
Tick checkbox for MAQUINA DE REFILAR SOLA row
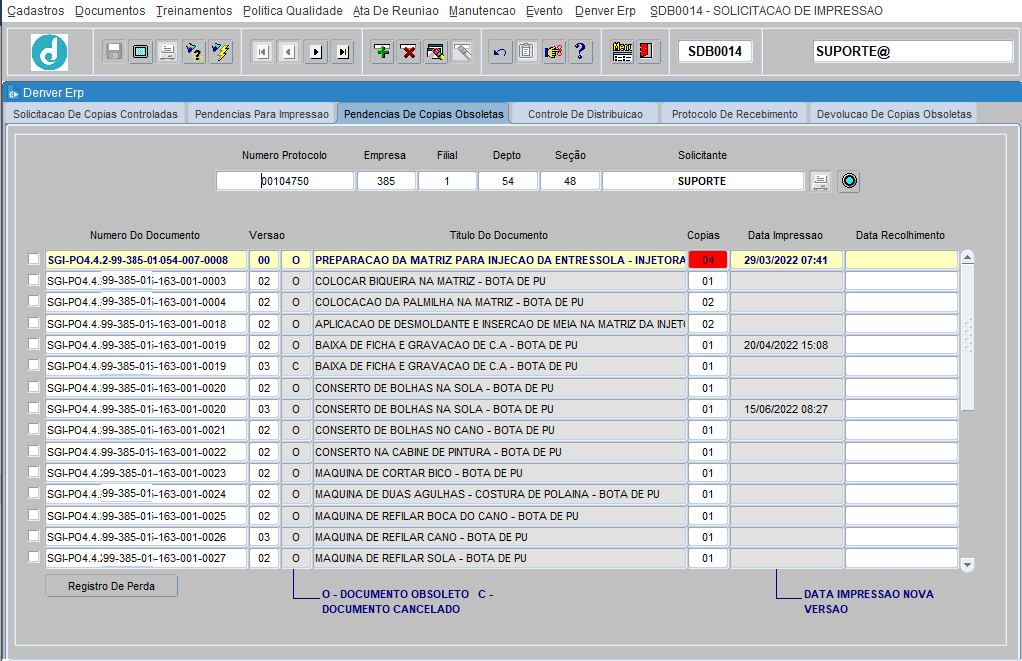coord(34,557)
